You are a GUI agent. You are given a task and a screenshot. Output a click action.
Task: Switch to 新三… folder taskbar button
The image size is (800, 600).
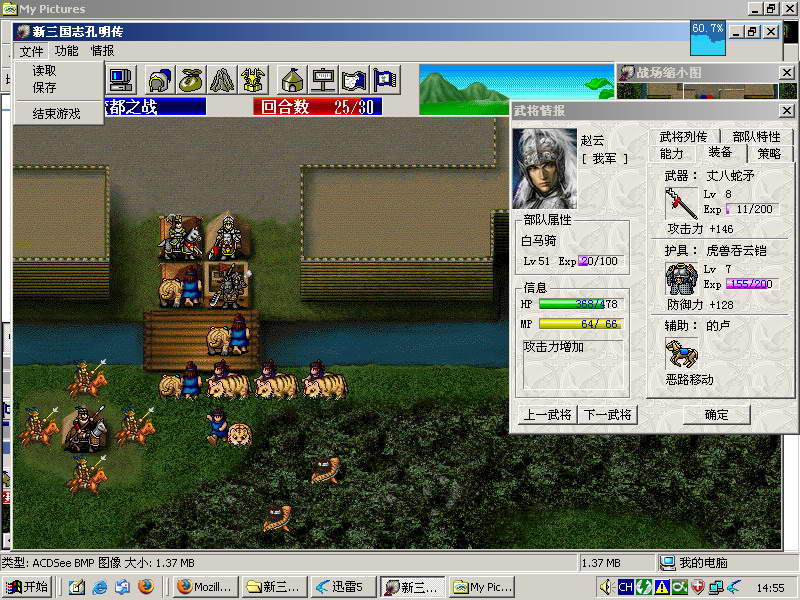tap(274, 587)
